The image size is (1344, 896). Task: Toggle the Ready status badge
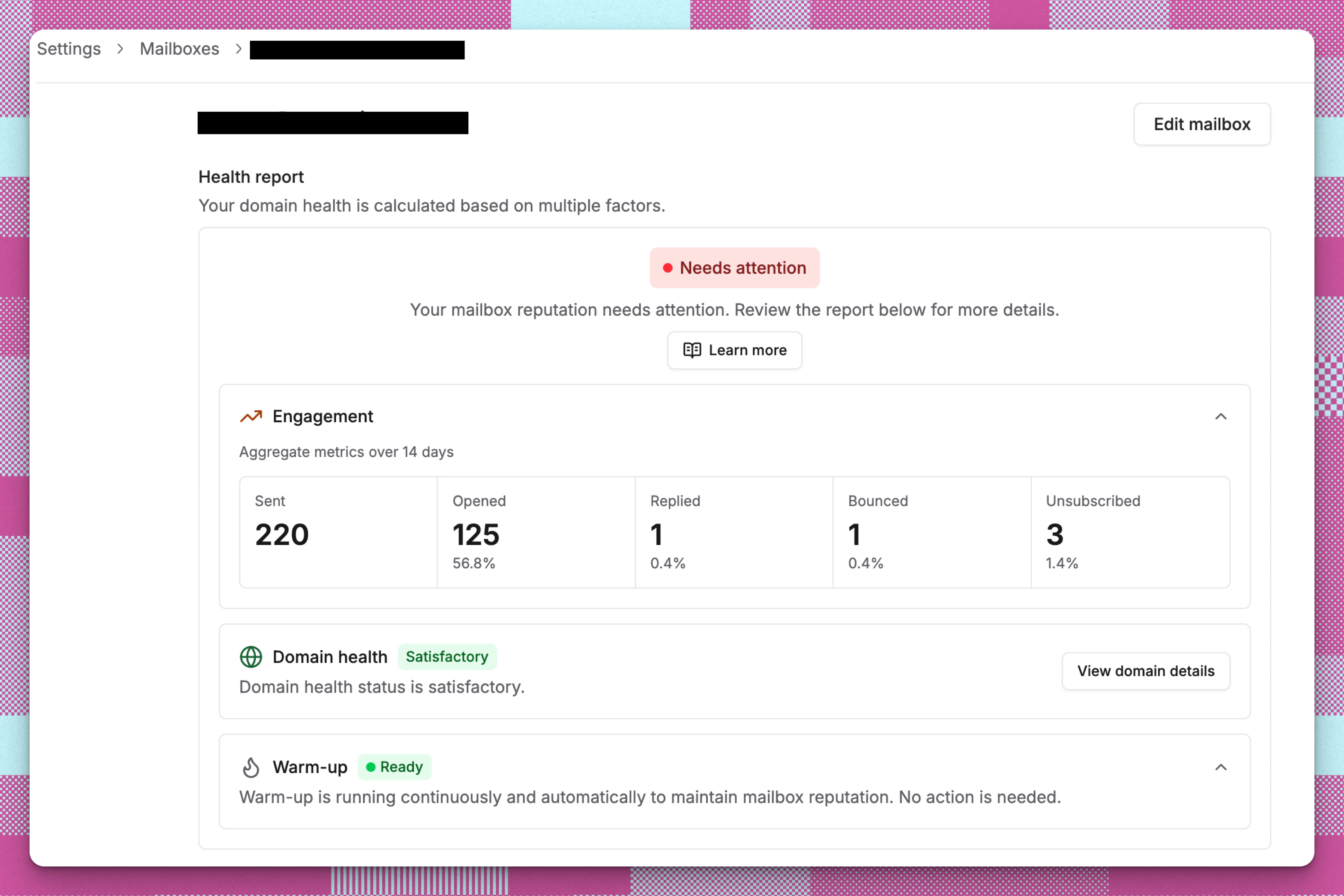(394, 768)
